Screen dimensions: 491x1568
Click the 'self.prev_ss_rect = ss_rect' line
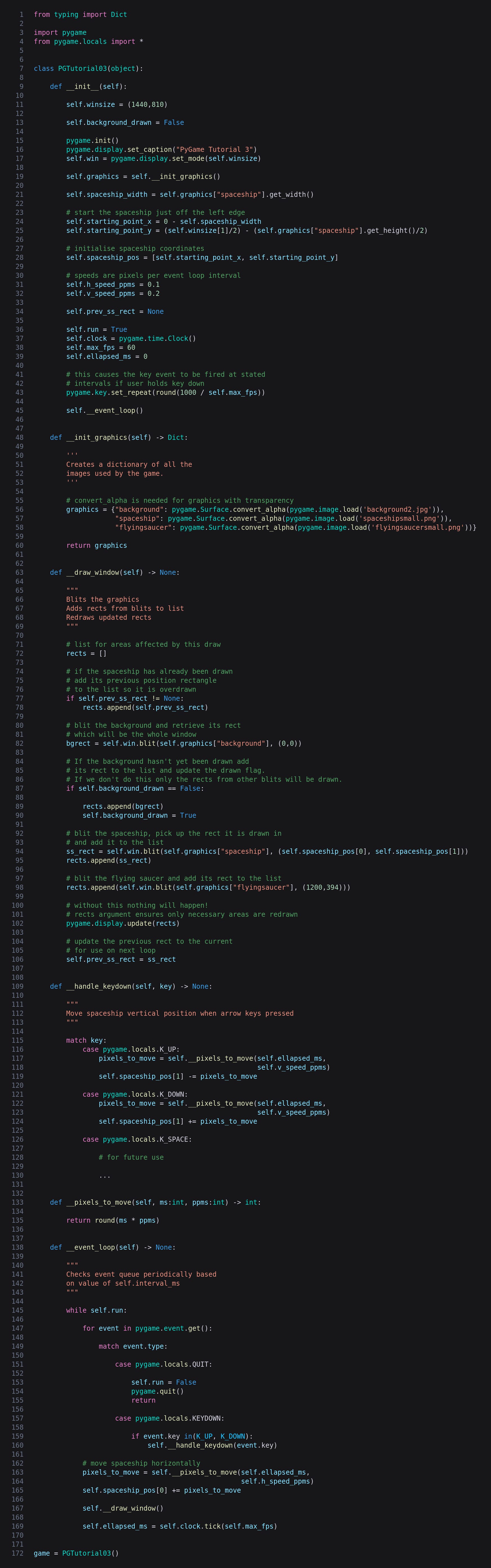tap(121, 959)
